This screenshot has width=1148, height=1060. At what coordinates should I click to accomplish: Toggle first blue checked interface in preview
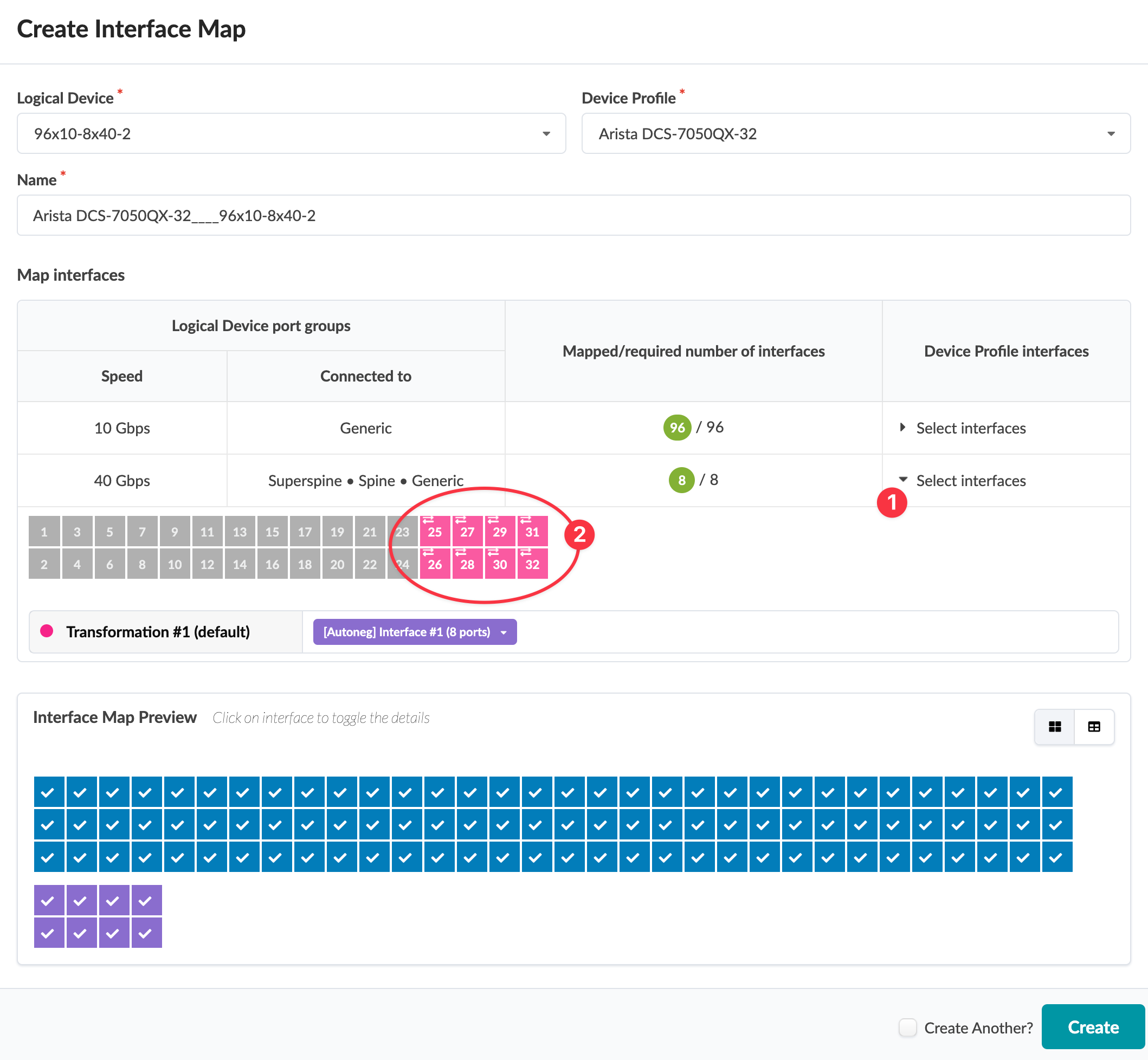(48, 792)
